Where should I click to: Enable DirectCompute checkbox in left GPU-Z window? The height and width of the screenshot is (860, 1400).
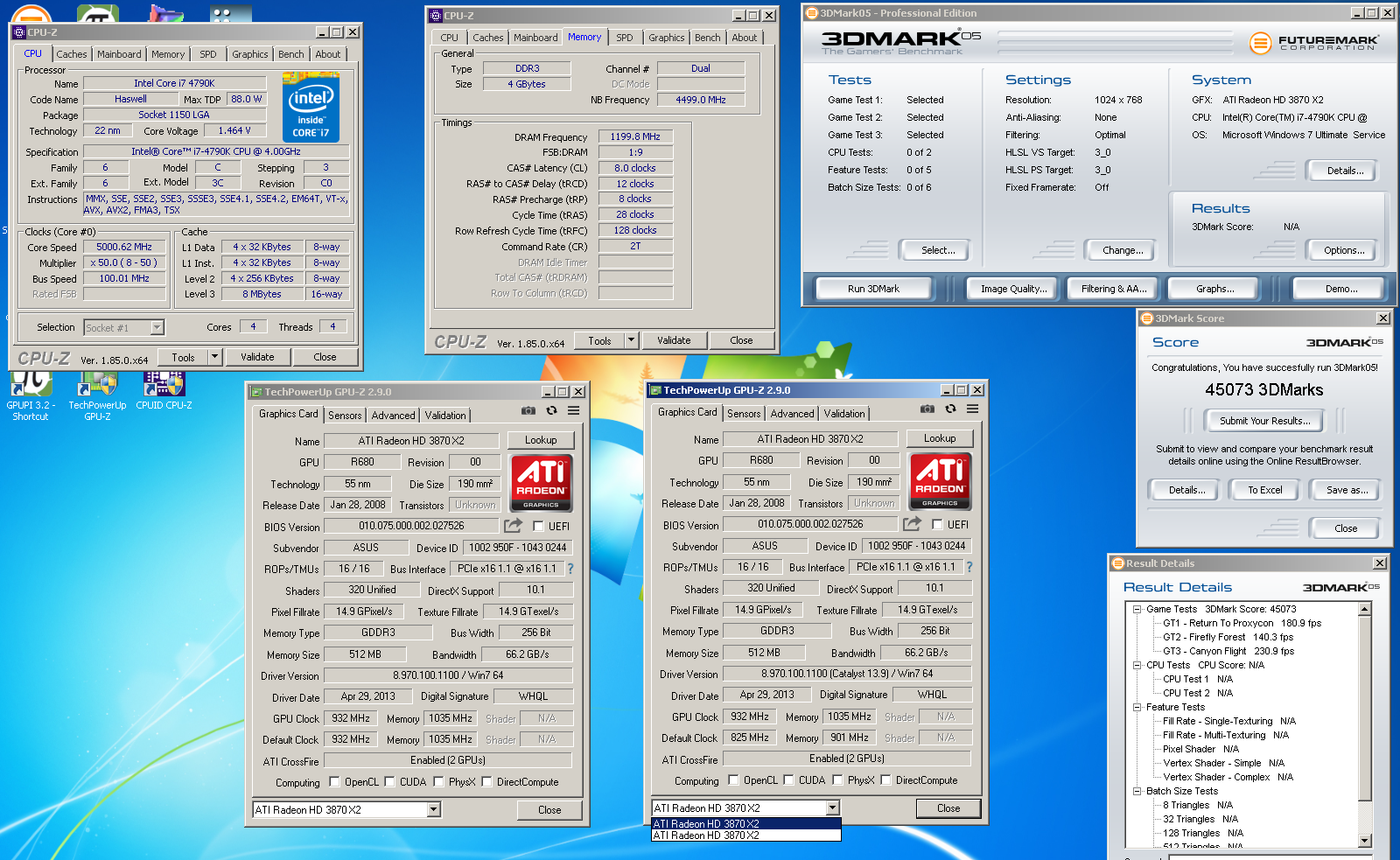(486, 782)
